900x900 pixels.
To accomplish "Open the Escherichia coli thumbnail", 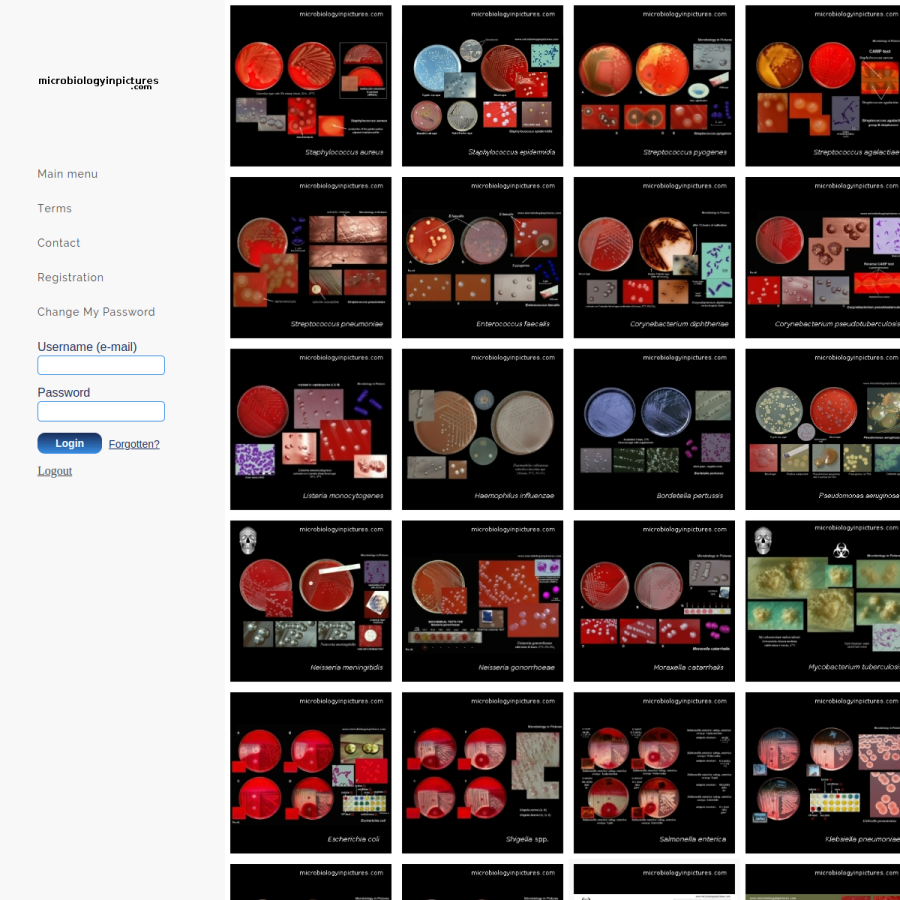I will (x=311, y=772).
